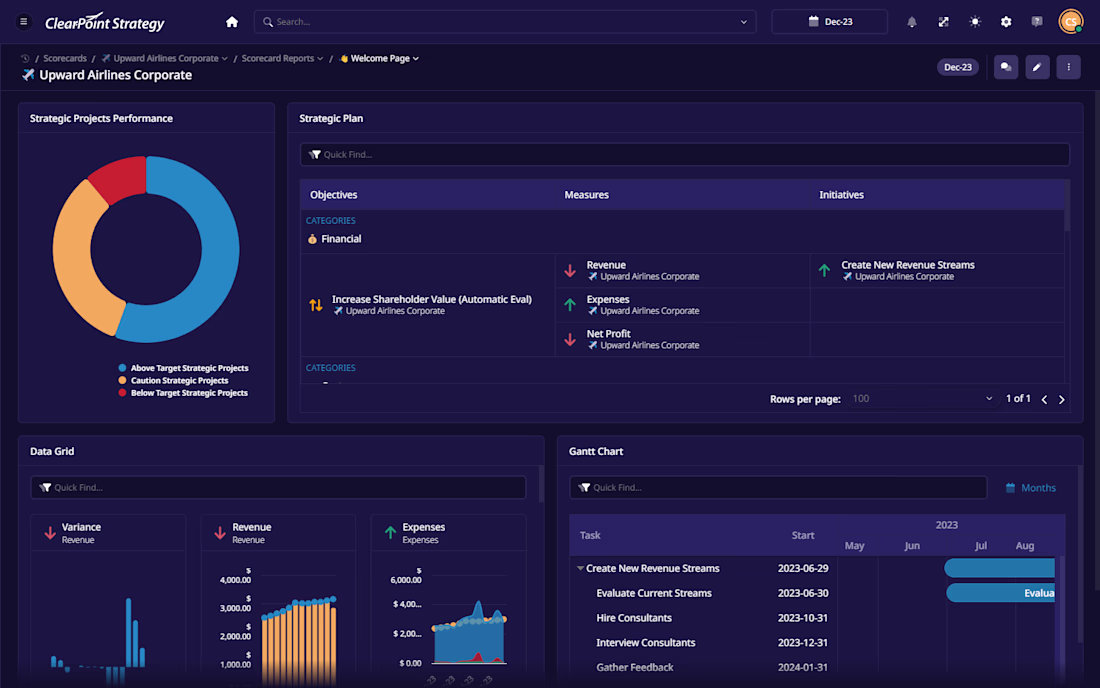Click the Revenue measure down-arrow status icon
This screenshot has height=688, width=1100.
[570, 271]
